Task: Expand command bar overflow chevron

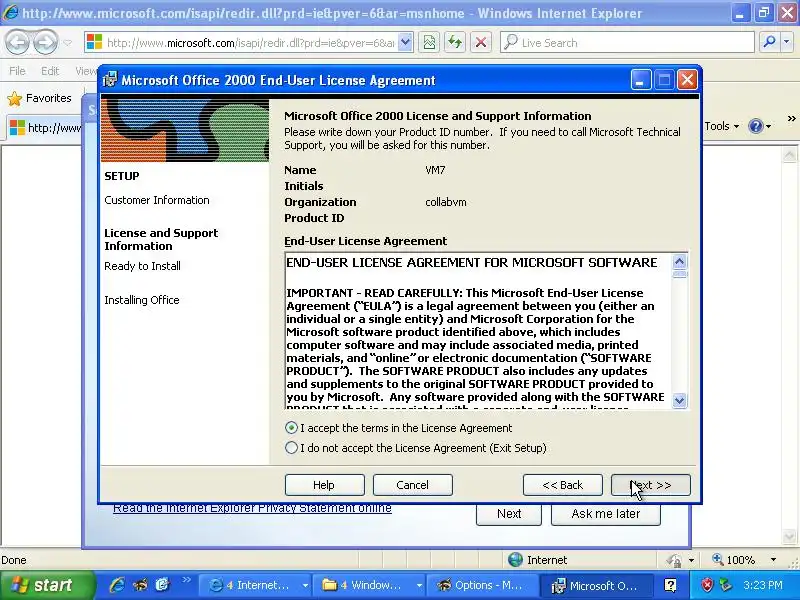Action: coord(791,119)
